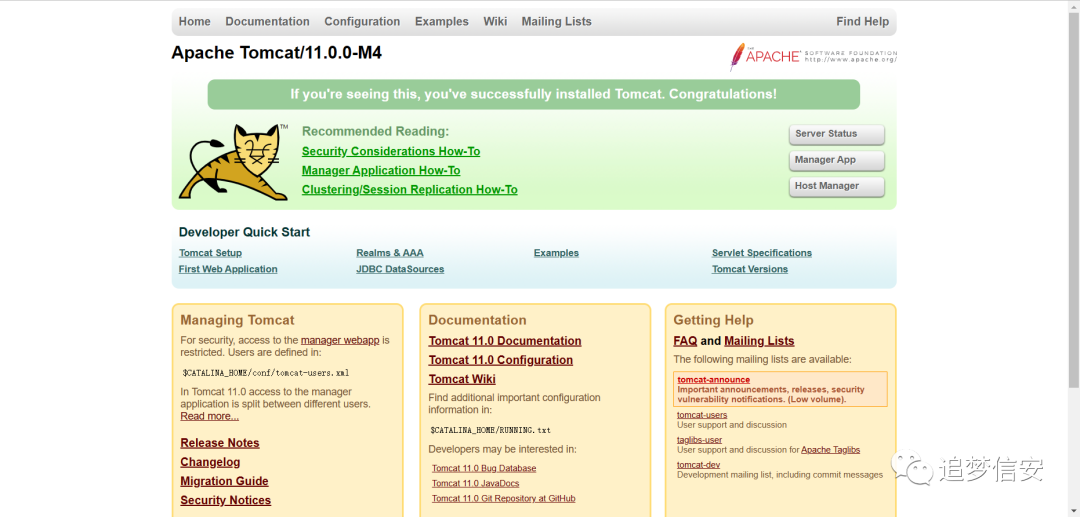Screen dimensions: 1080x517
Task: Open the Documentation nav item
Action: (x=267, y=21)
